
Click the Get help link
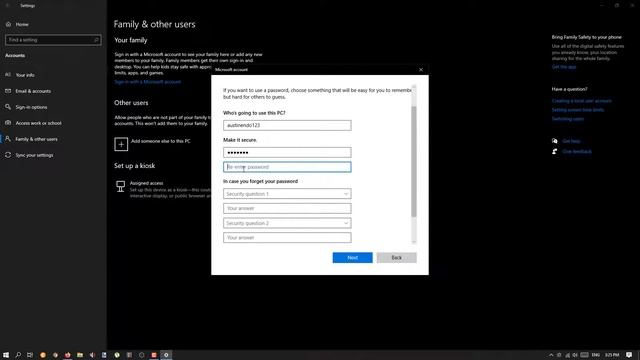pos(571,141)
